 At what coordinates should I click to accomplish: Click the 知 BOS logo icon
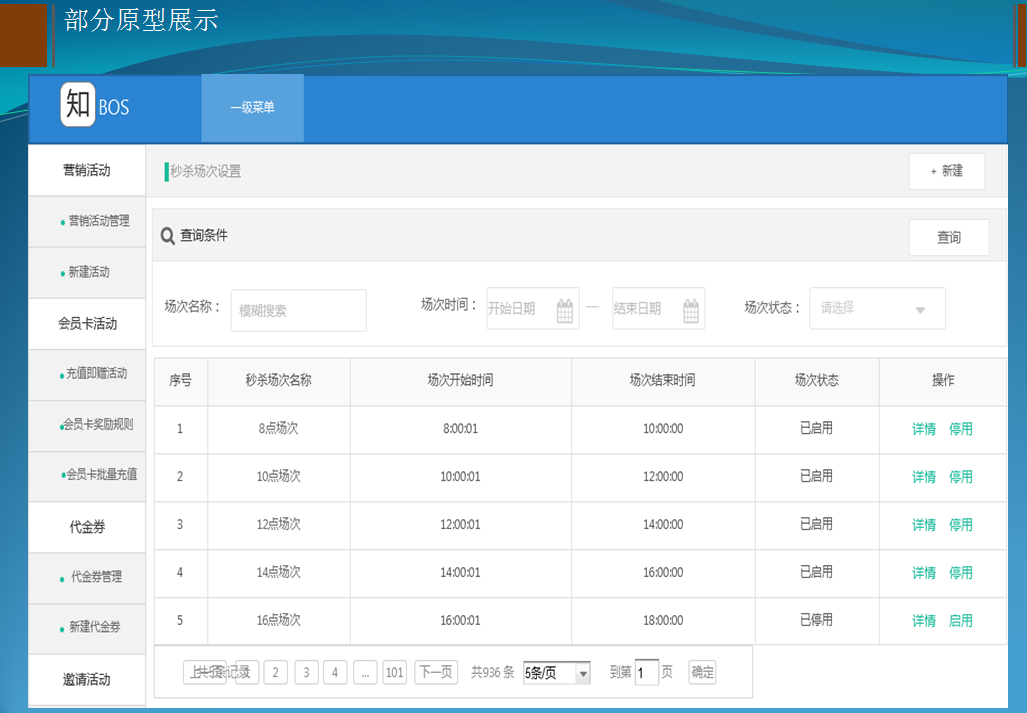coord(78,104)
